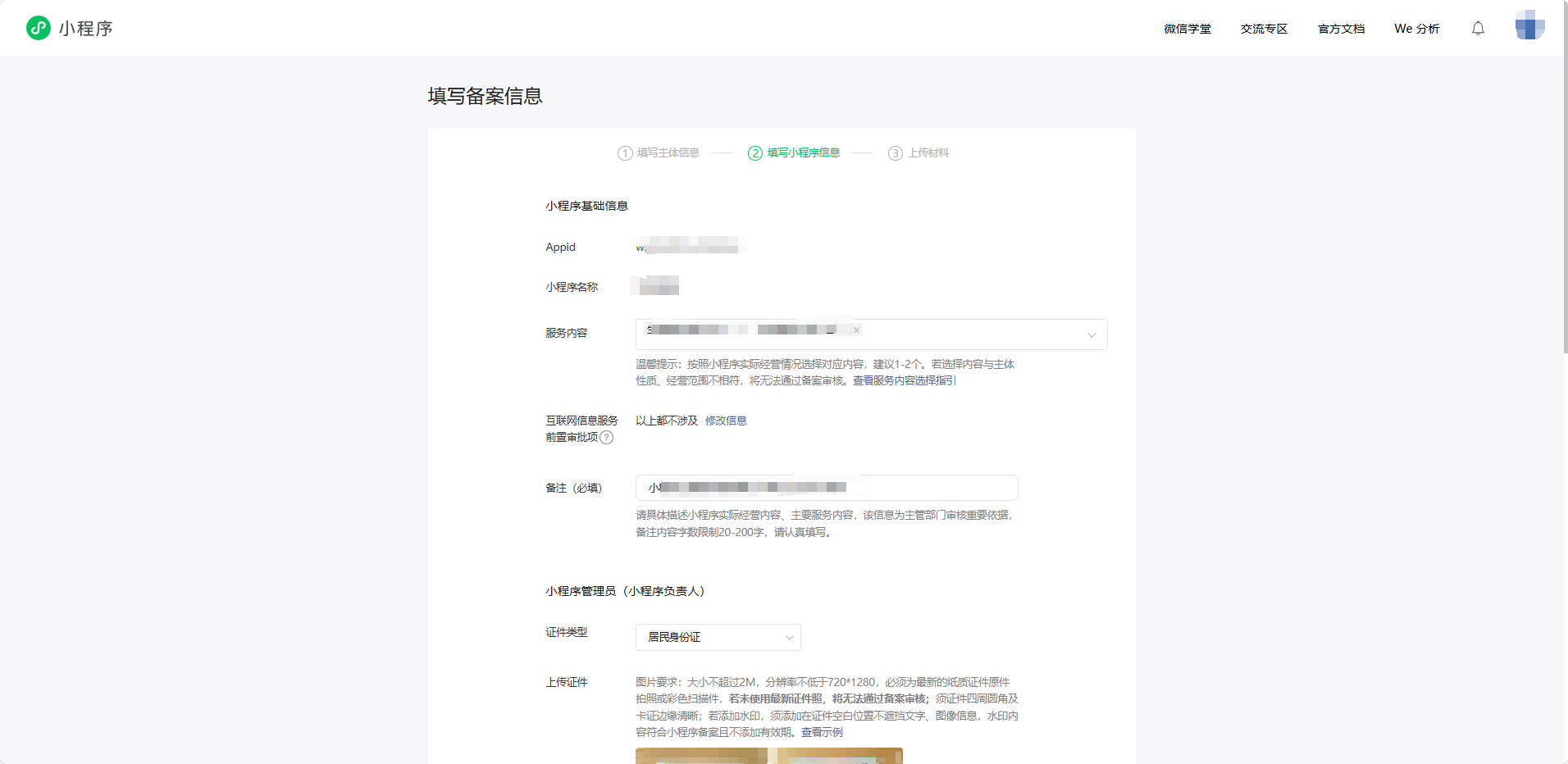The image size is (1568, 764).
Task: Open the 交流专区 menu item
Action: click(1263, 28)
